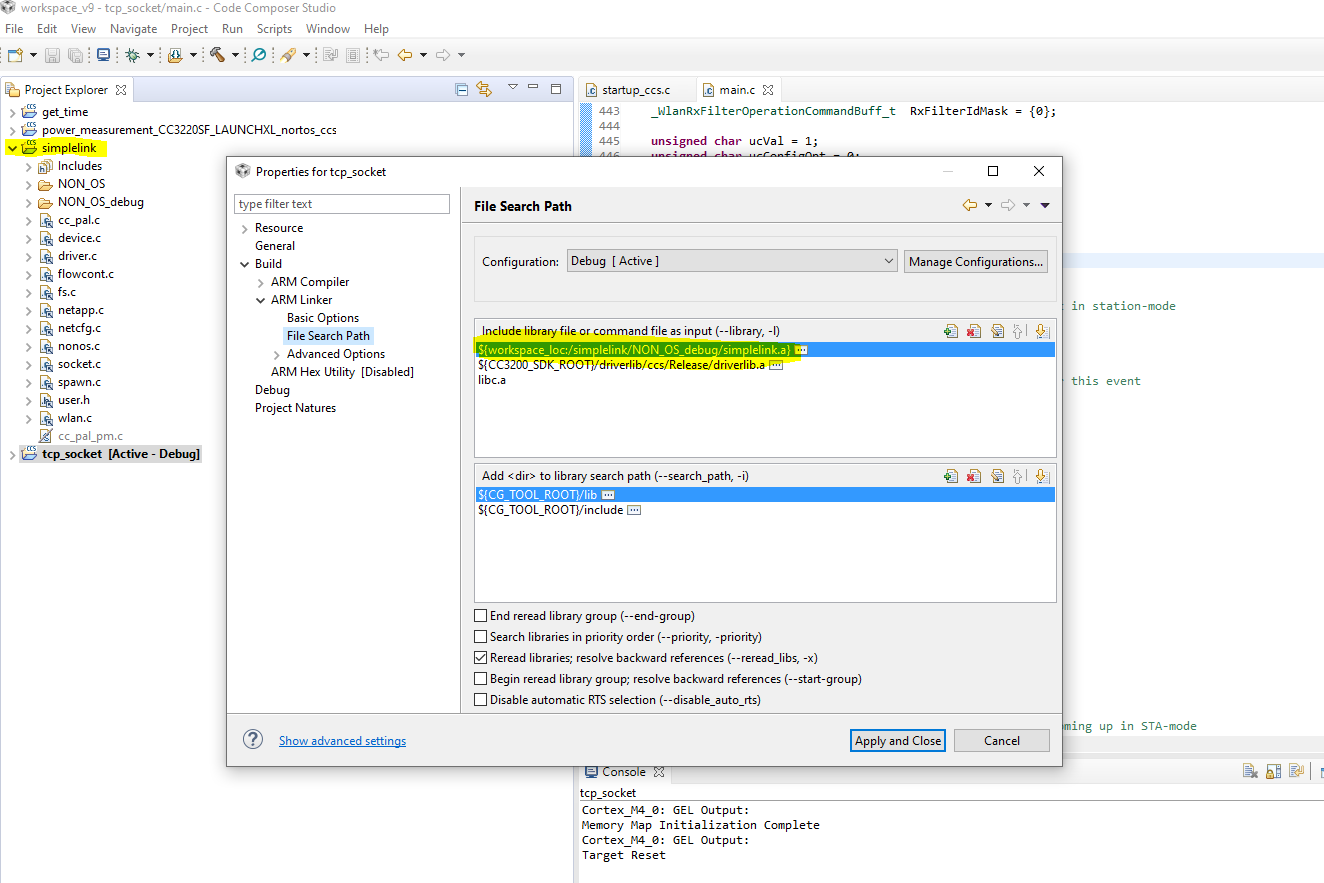Collapse the Build tree node

tap(245, 264)
